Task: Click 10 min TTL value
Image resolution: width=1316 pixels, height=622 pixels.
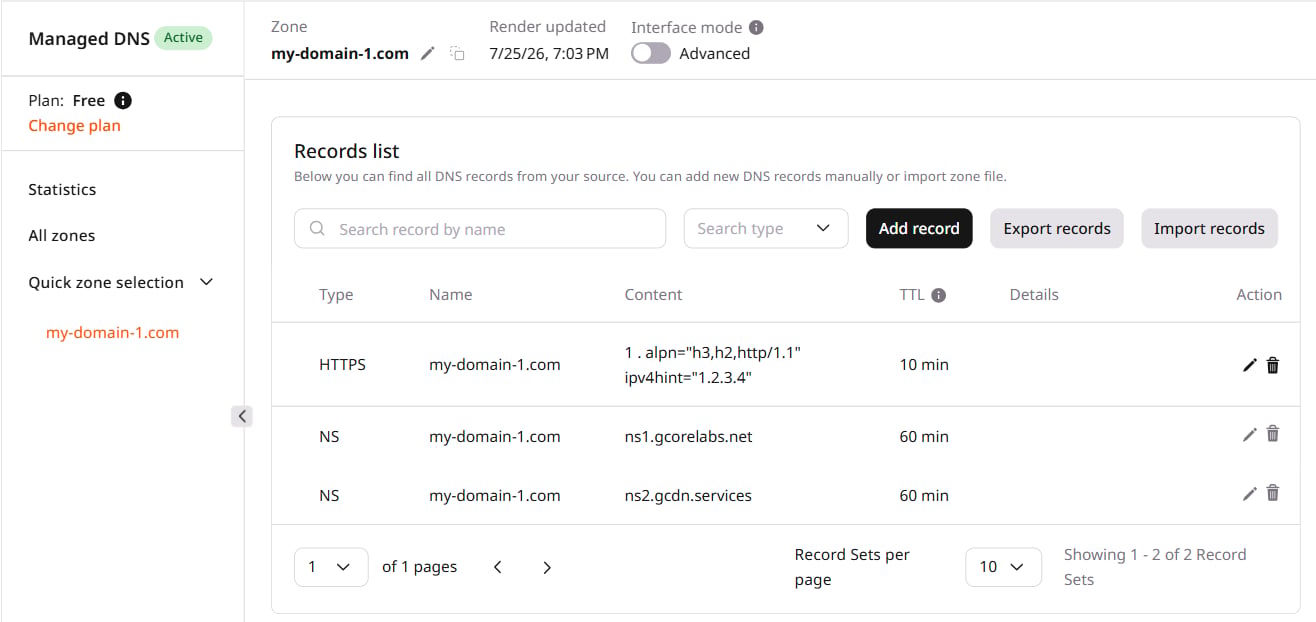Action: 924,365
